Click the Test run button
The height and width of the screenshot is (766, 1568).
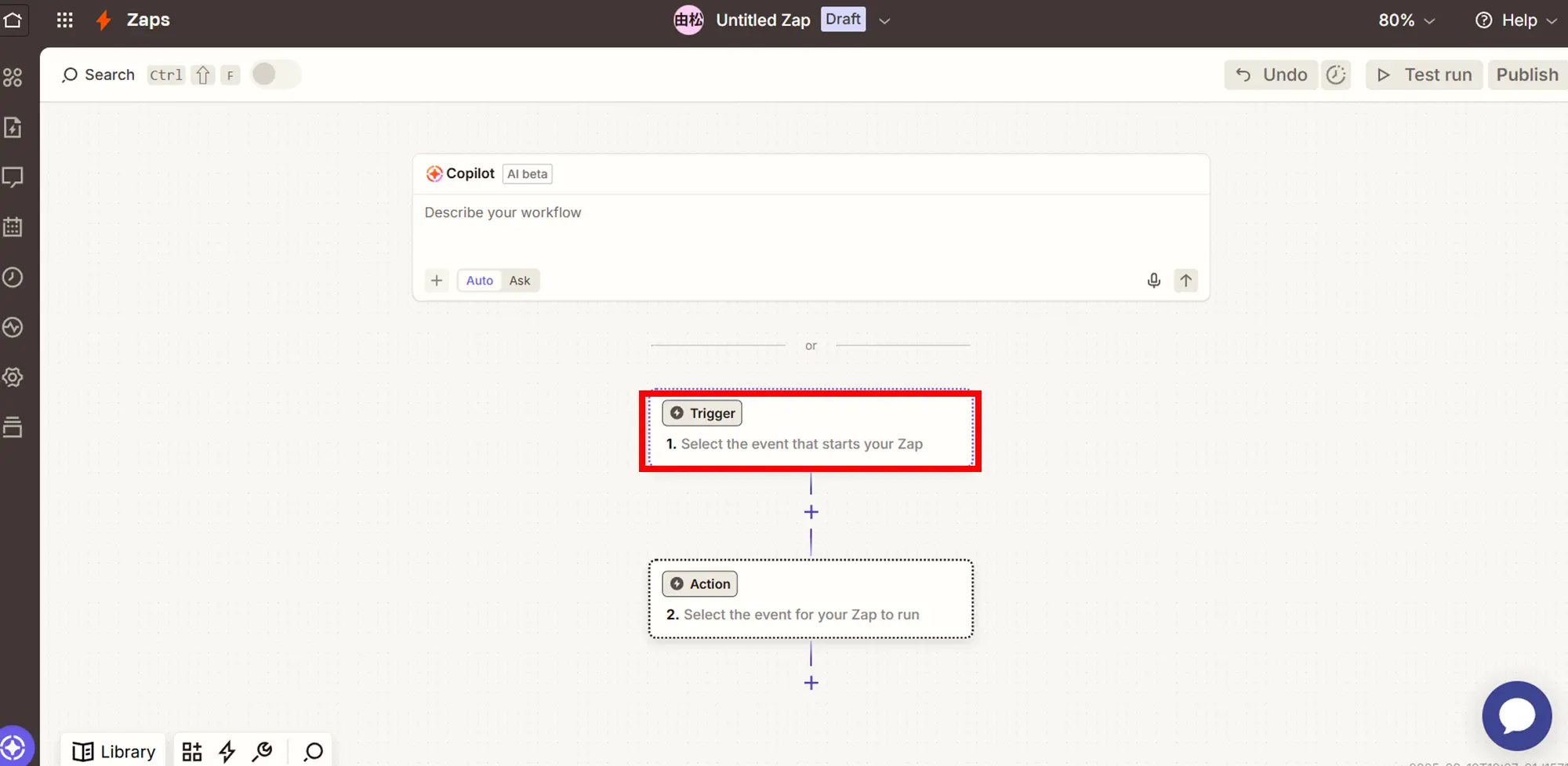tap(1424, 74)
